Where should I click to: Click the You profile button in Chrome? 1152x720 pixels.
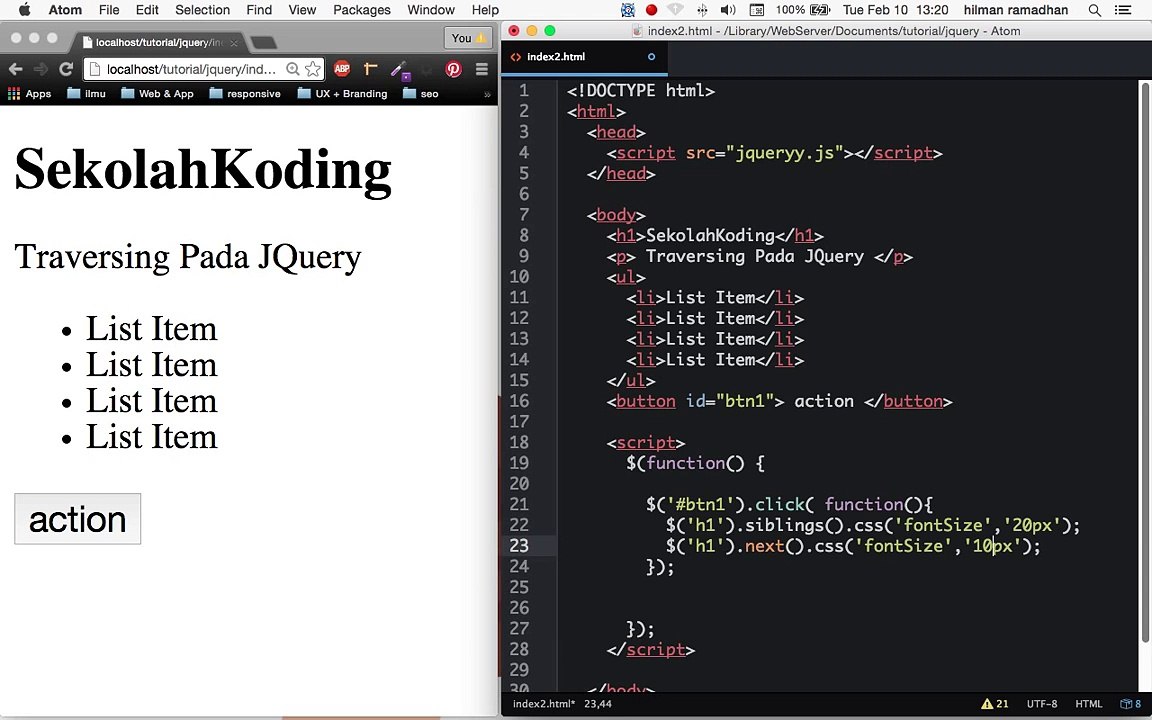click(468, 38)
